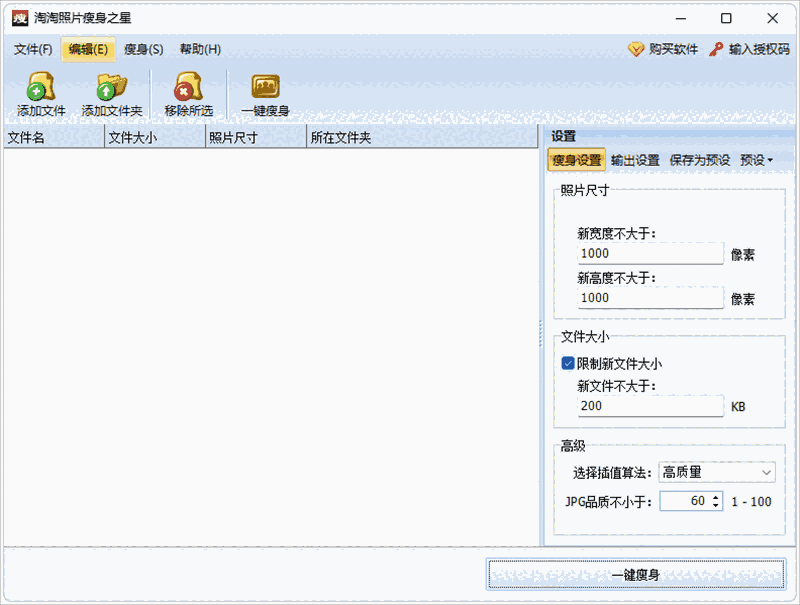Viewport: 800px width, 605px height.
Task: Switch to the 输出设置 tab
Action: (638, 158)
